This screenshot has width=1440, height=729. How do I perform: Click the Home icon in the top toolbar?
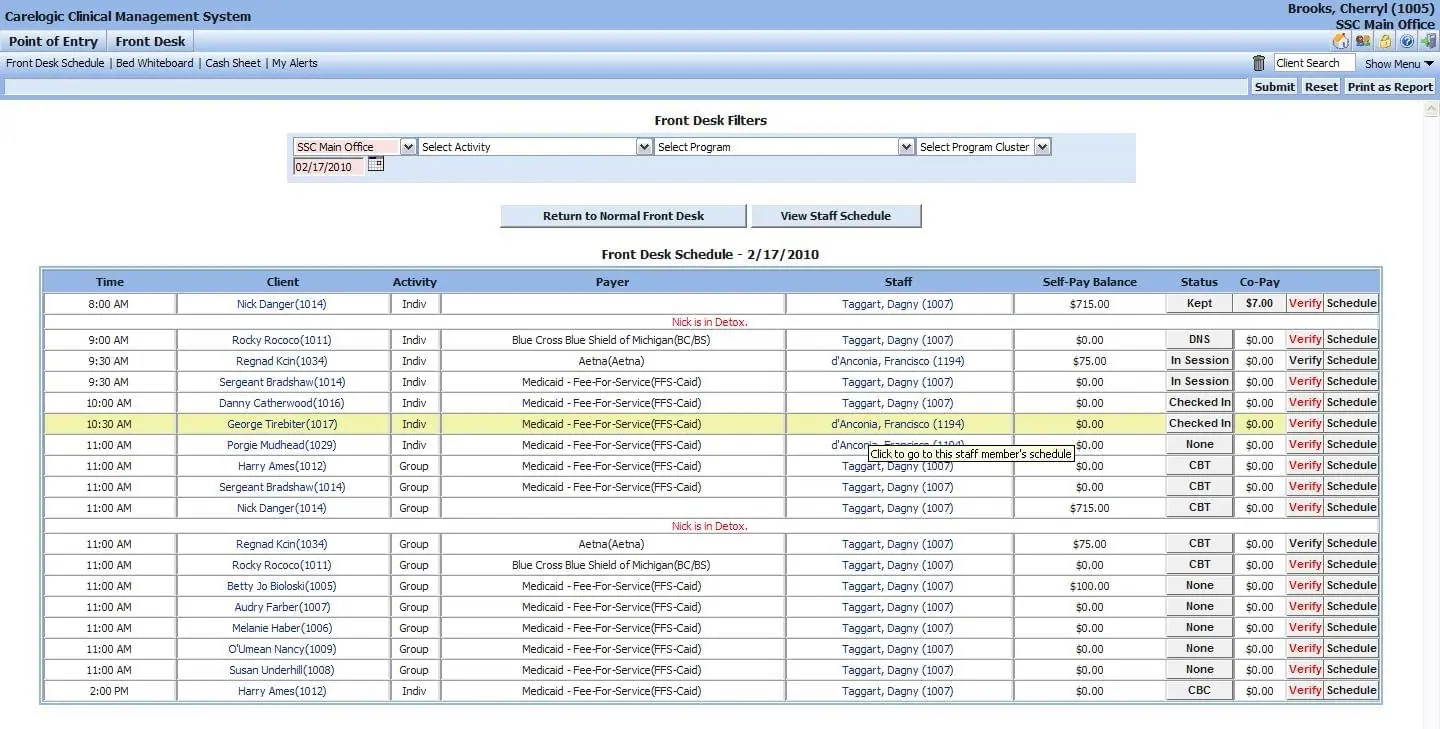(x=1340, y=41)
